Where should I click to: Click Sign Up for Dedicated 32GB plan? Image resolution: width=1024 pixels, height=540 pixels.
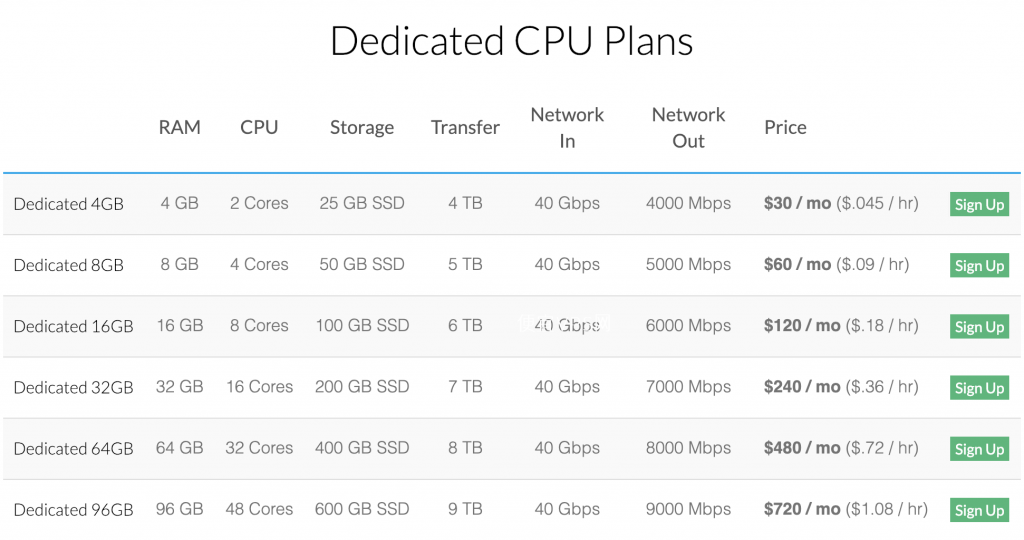(x=979, y=388)
